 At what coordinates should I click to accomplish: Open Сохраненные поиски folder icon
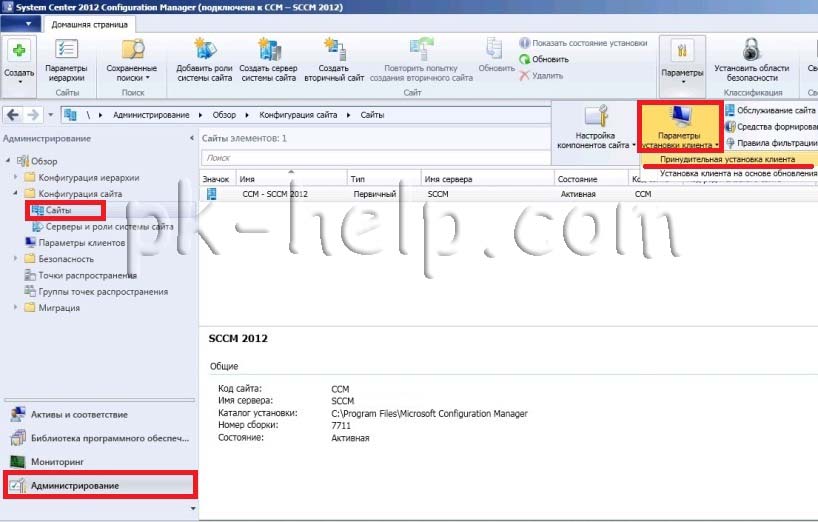[x=133, y=50]
